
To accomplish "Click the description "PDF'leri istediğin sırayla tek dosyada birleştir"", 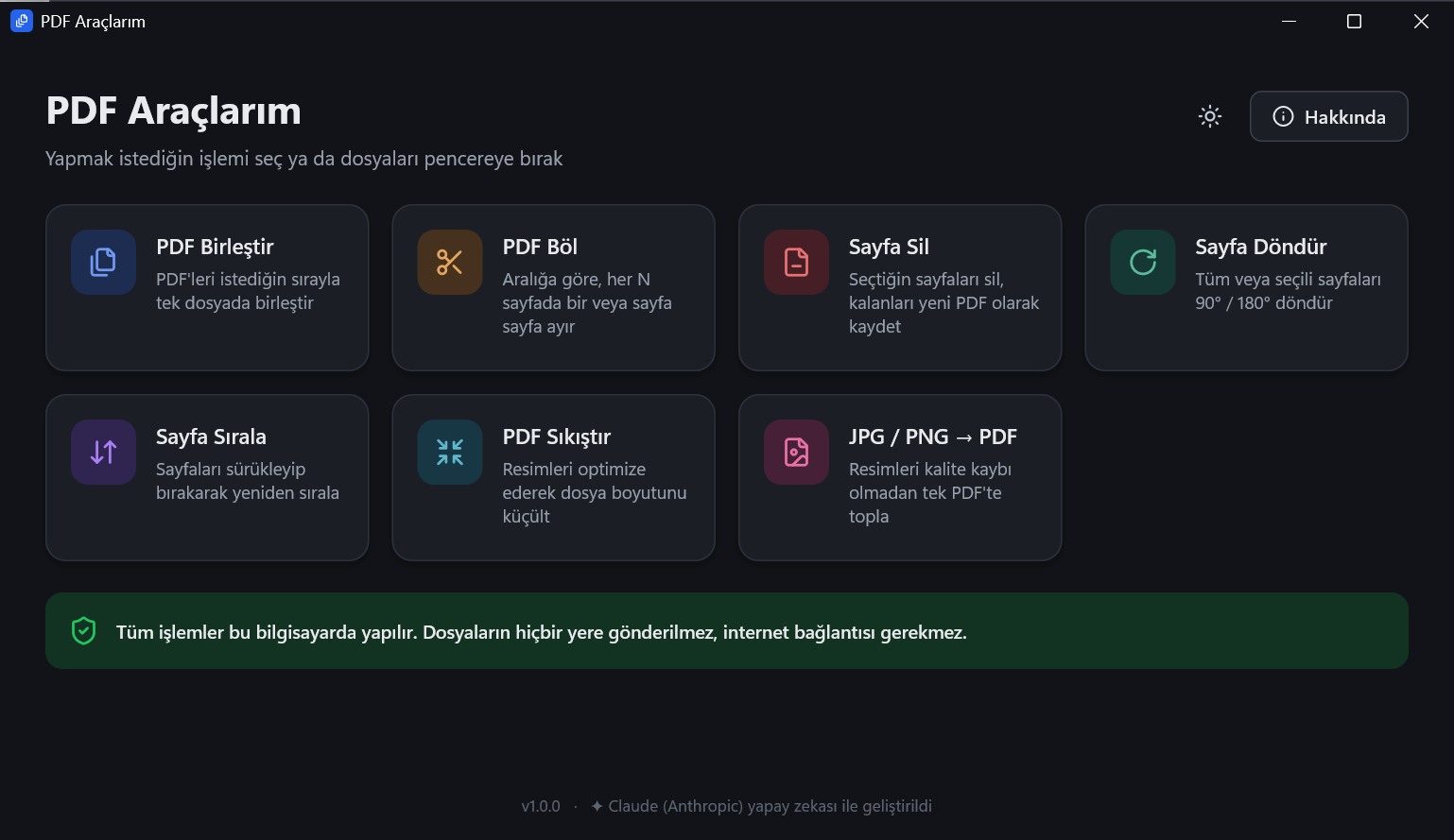I will pos(248,291).
